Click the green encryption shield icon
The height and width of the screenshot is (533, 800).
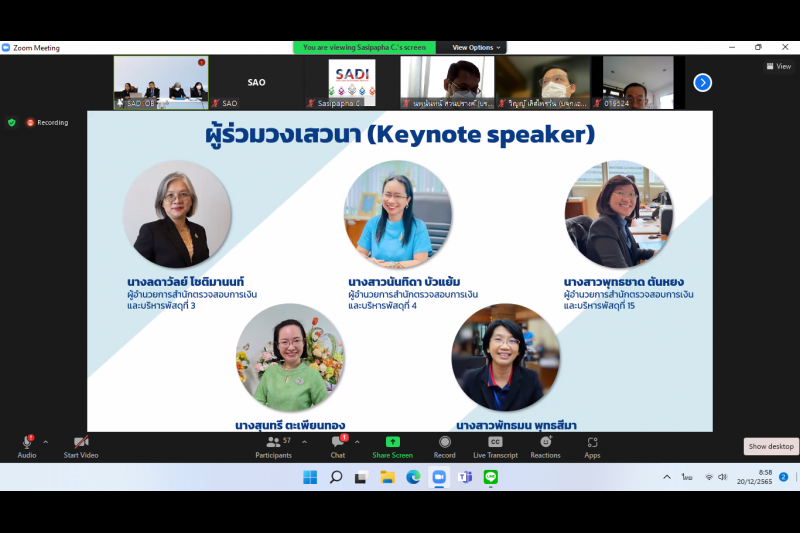coord(12,122)
